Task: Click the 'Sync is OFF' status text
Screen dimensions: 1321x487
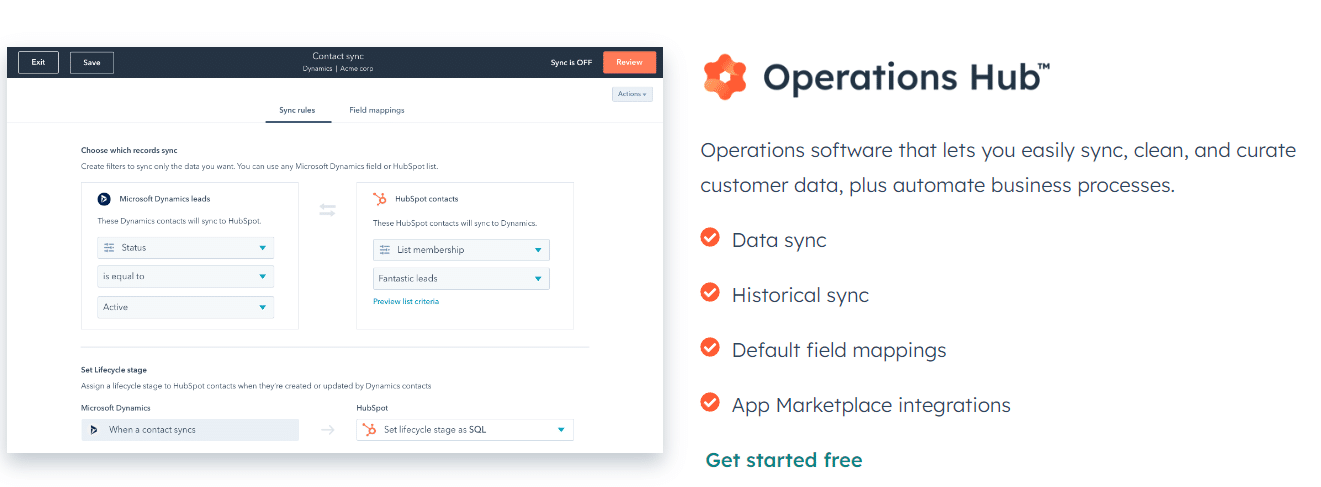Action: tap(571, 62)
